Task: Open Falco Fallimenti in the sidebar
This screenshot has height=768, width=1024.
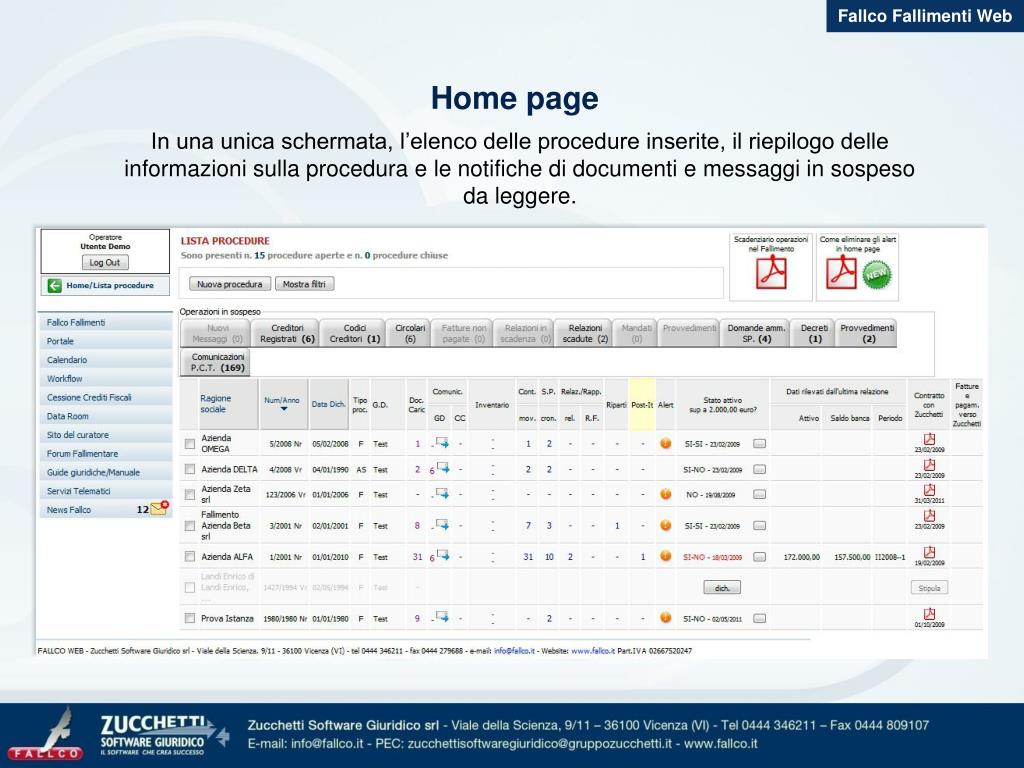Action: (106, 323)
